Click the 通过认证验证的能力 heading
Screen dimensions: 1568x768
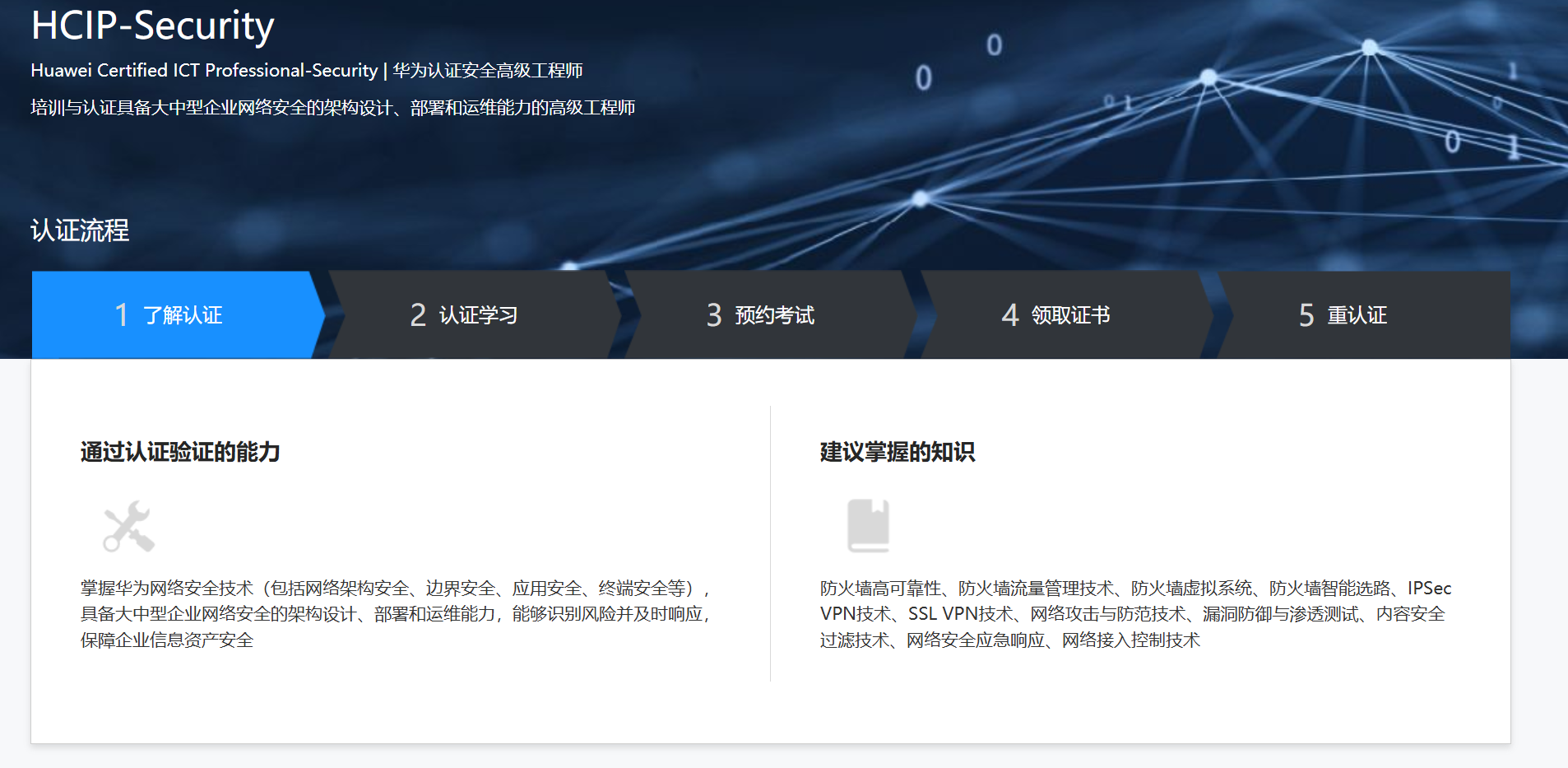tap(180, 452)
